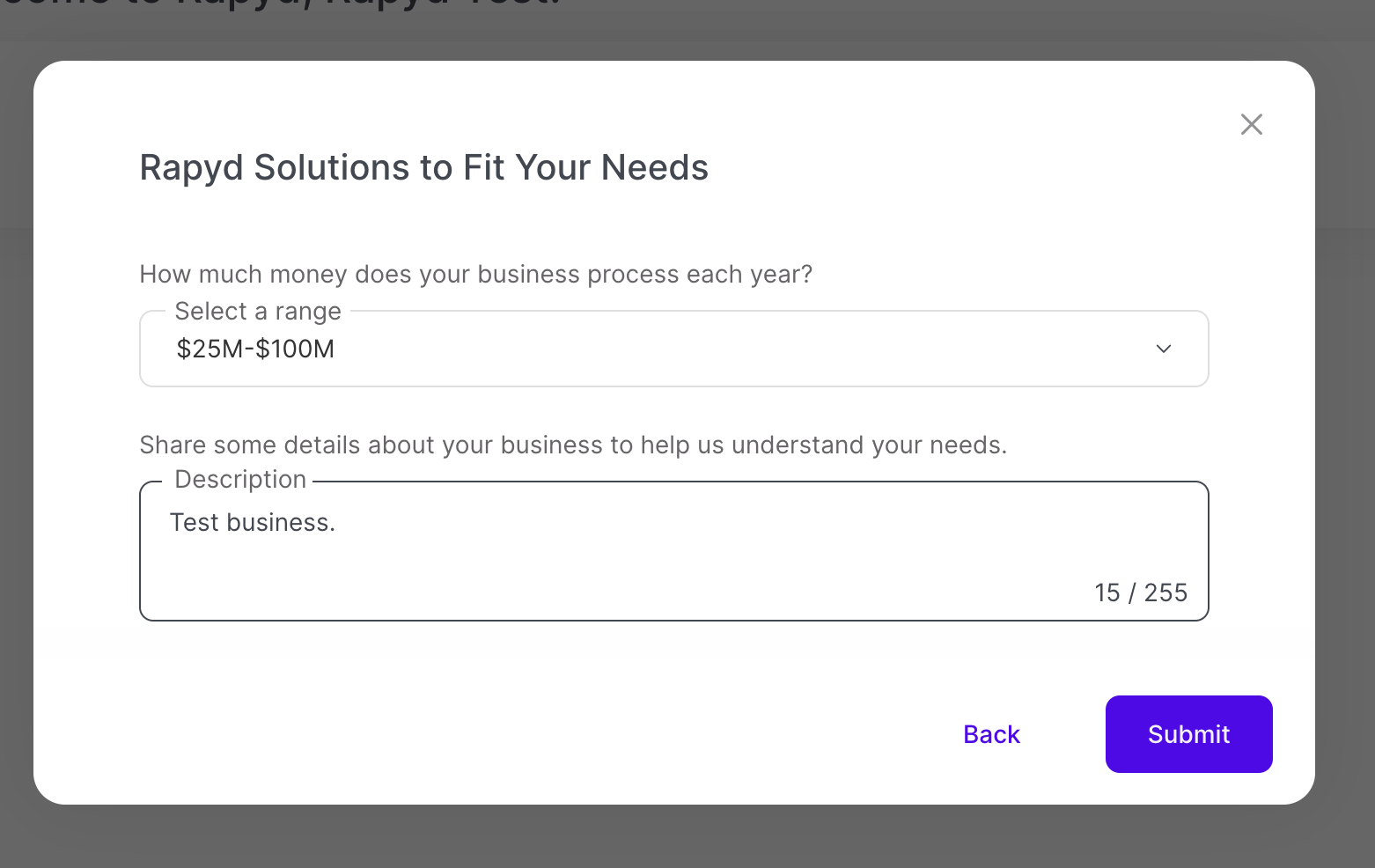The width and height of the screenshot is (1375, 868).
Task: Click the 15 / 255 character counter
Action: (x=1140, y=593)
